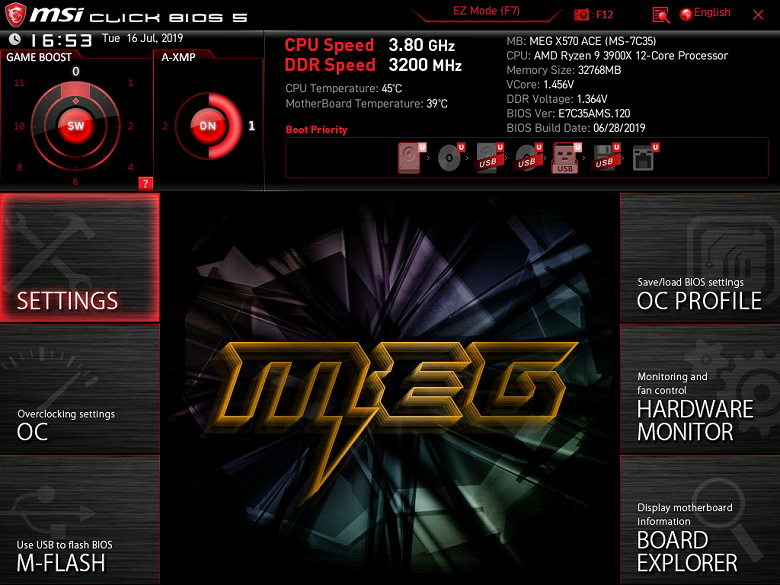
Task: Click Game Boost dial number 11
Action: 19,83
